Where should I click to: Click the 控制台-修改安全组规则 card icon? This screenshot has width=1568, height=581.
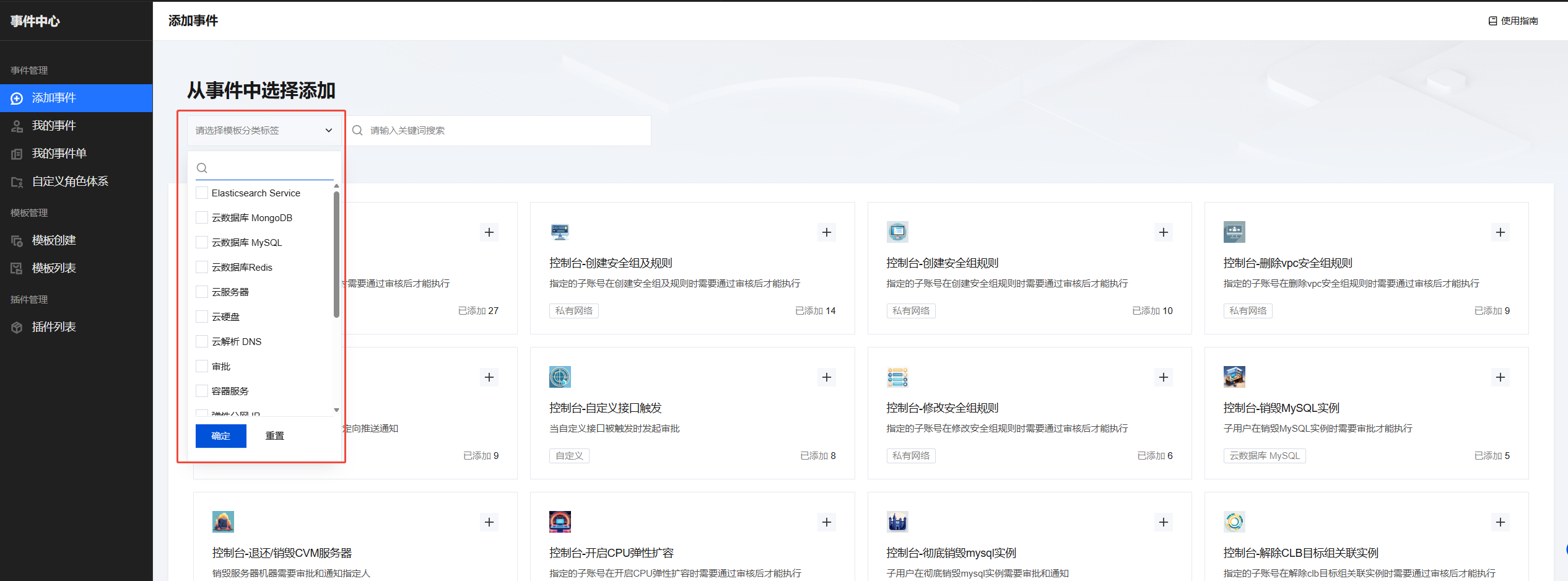(x=897, y=377)
